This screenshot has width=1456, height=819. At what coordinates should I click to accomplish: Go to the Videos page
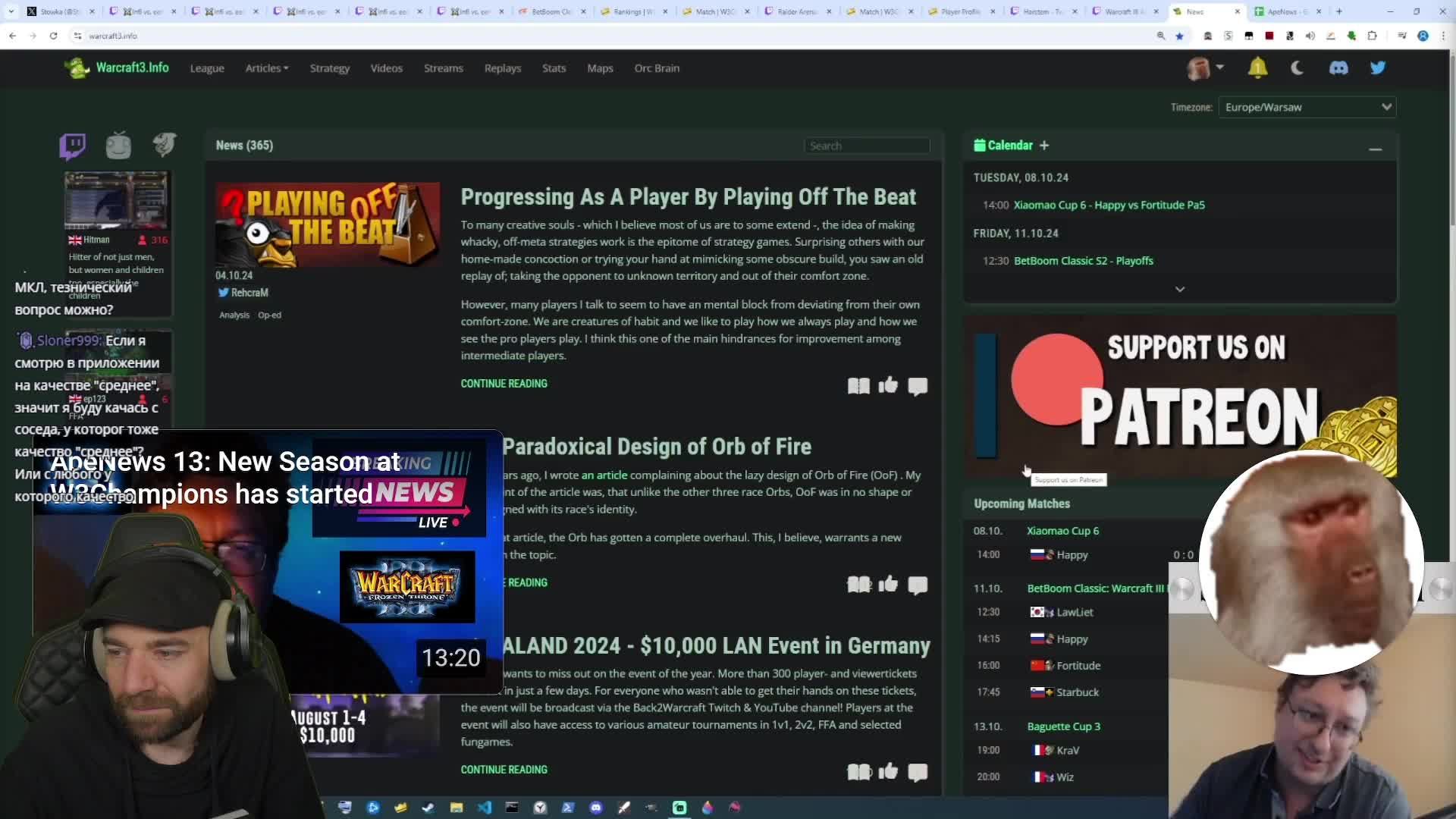[386, 68]
